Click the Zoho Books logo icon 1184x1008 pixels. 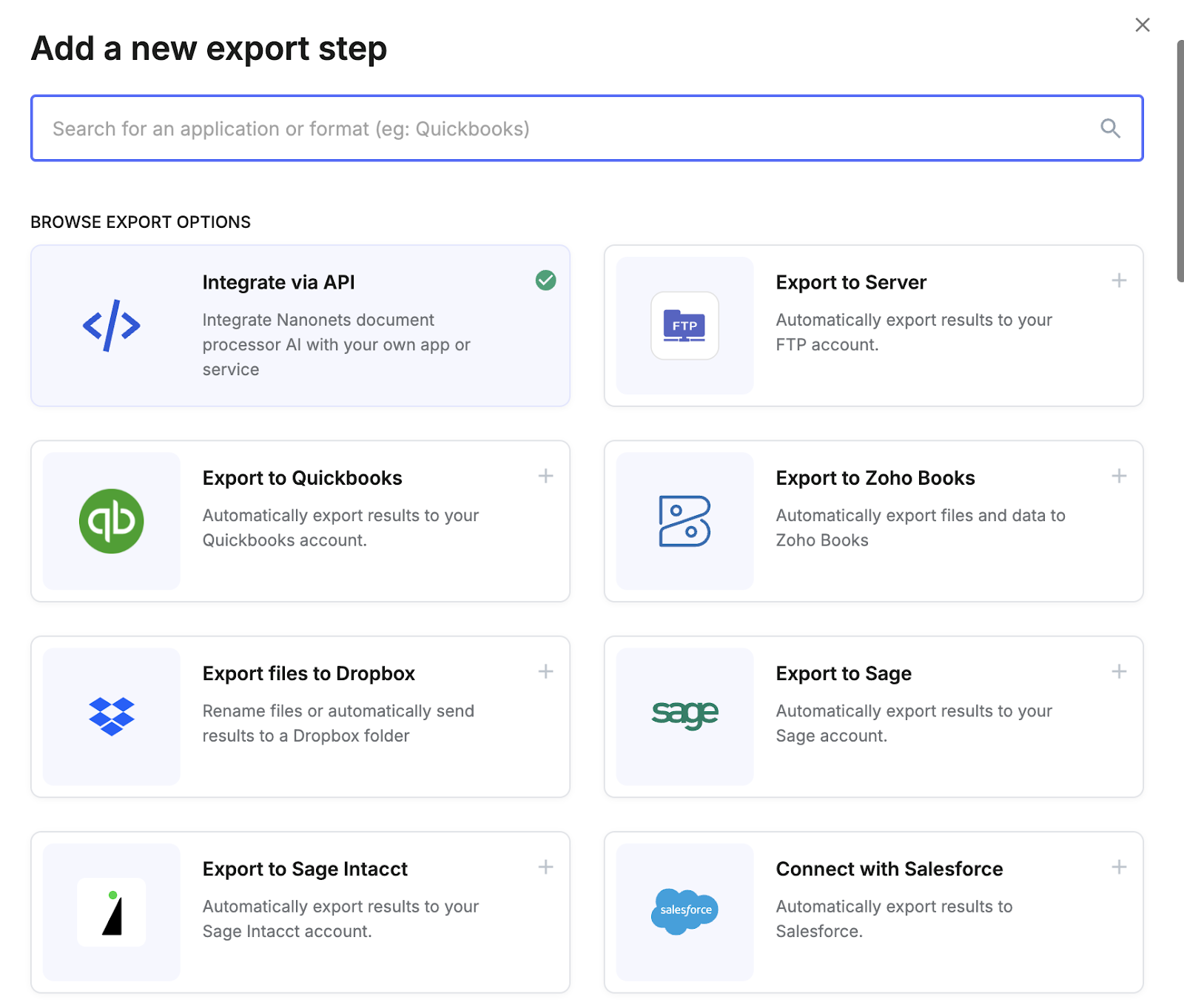(x=684, y=521)
